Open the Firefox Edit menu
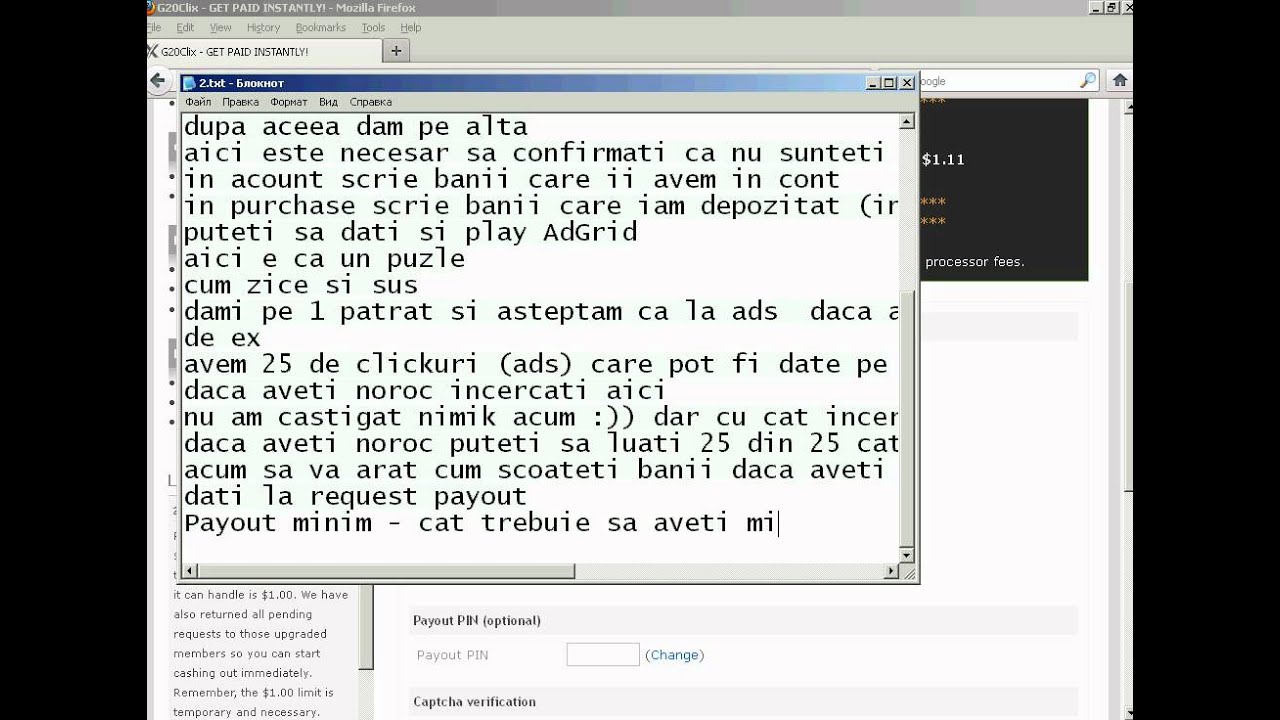The image size is (1280, 720). coord(185,28)
